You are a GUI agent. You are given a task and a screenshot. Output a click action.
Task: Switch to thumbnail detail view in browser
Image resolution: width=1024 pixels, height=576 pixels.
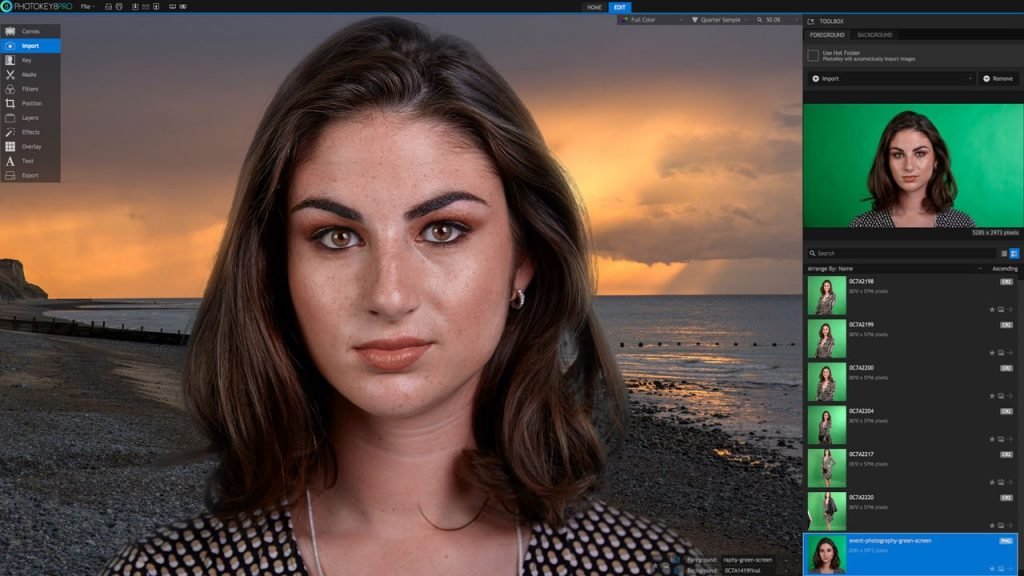pyautogui.click(x=1014, y=253)
